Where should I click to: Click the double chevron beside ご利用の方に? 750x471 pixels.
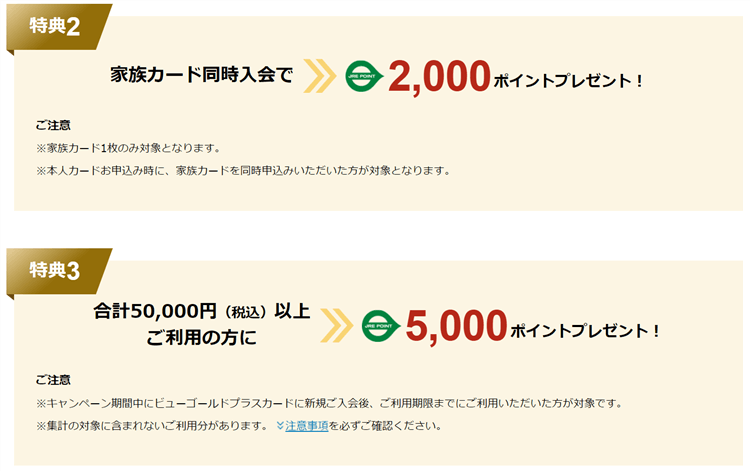(x=338, y=326)
